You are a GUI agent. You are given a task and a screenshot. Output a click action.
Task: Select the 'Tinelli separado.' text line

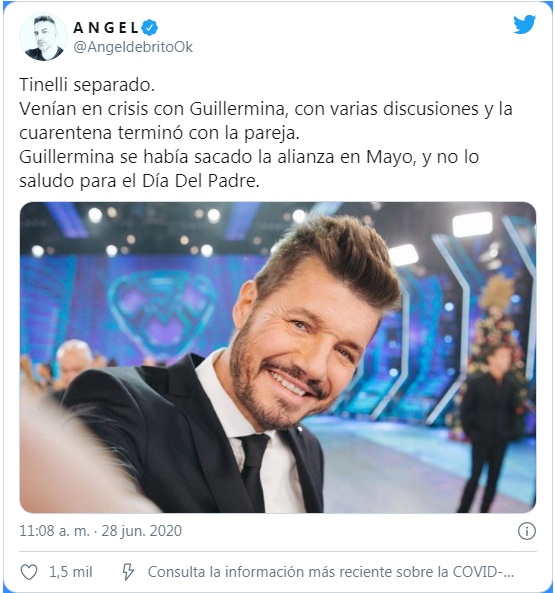coord(87,85)
